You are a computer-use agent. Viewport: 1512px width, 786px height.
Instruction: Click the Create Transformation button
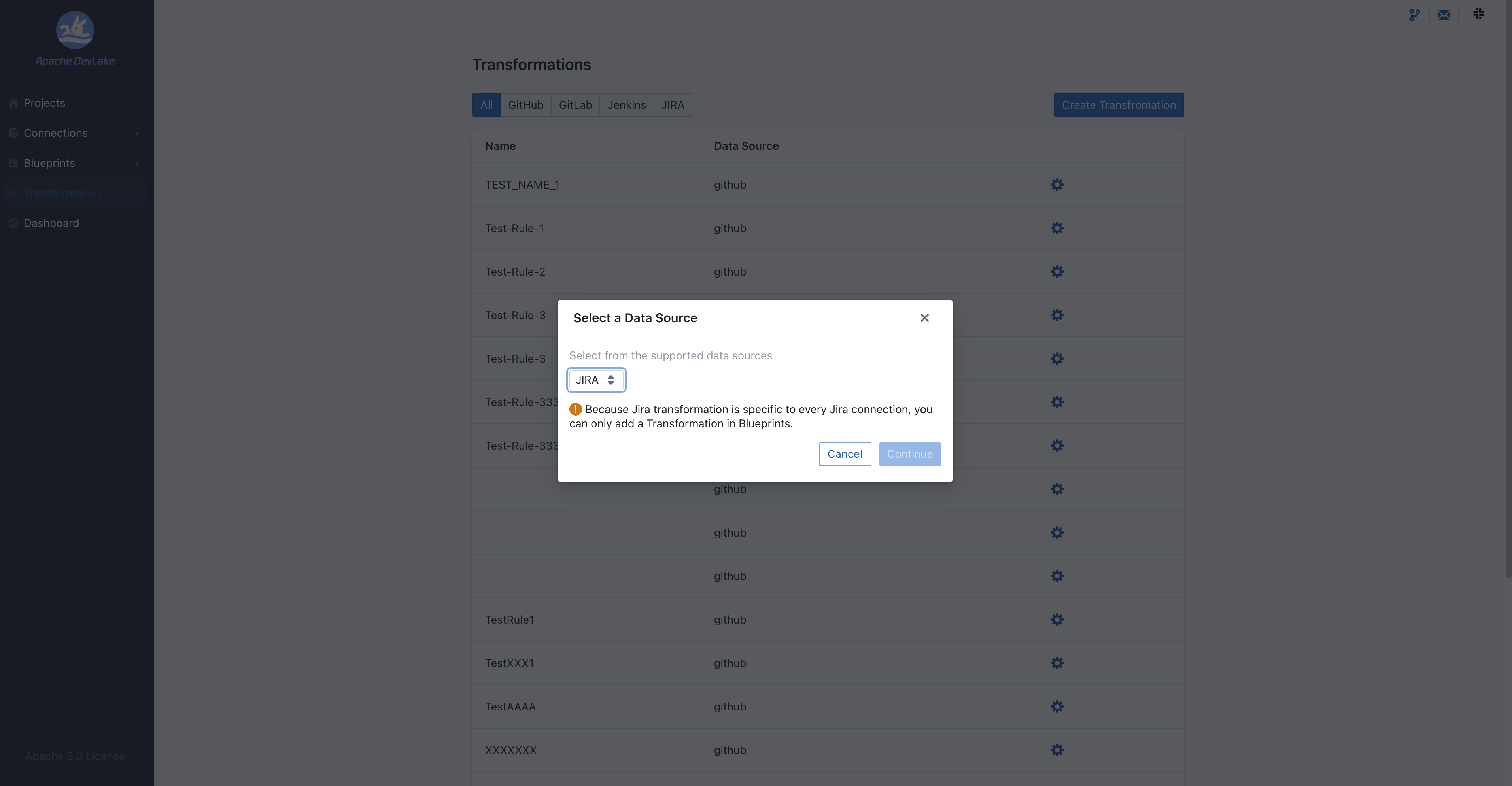click(x=1118, y=105)
